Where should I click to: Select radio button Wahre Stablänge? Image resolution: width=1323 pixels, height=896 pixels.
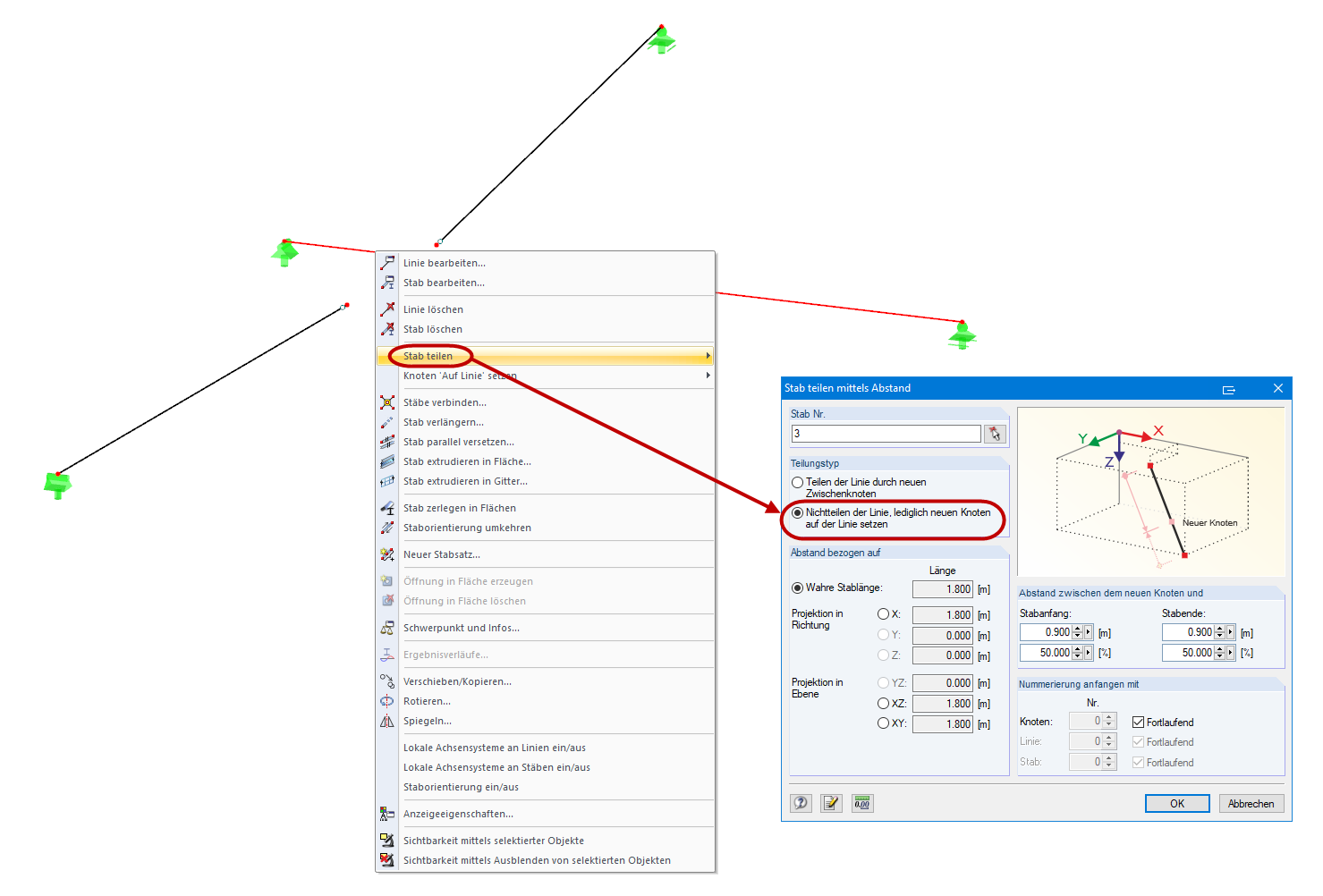pyautogui.click(x=797, y=587)
